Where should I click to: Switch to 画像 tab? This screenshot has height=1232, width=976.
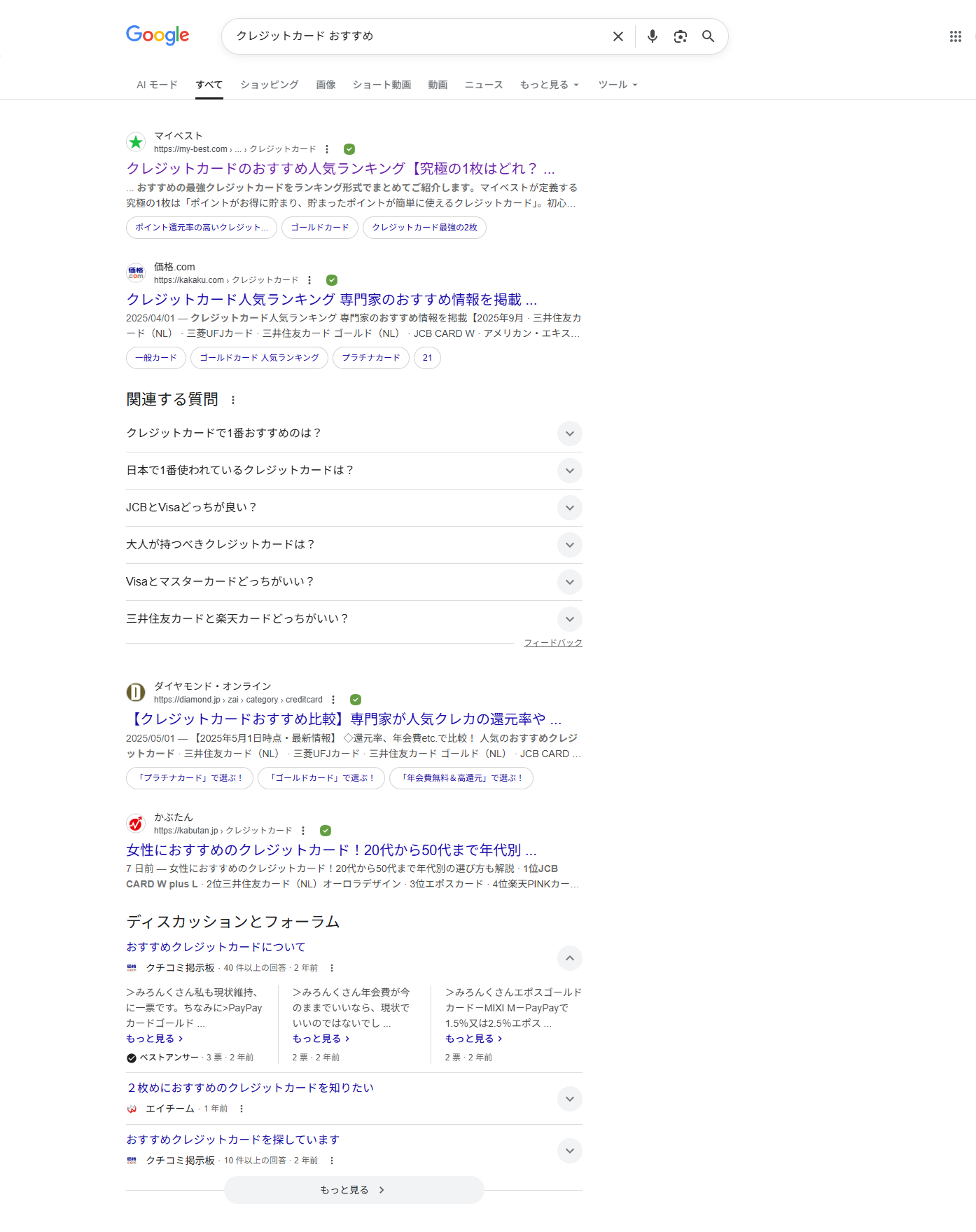click(326, 85)
